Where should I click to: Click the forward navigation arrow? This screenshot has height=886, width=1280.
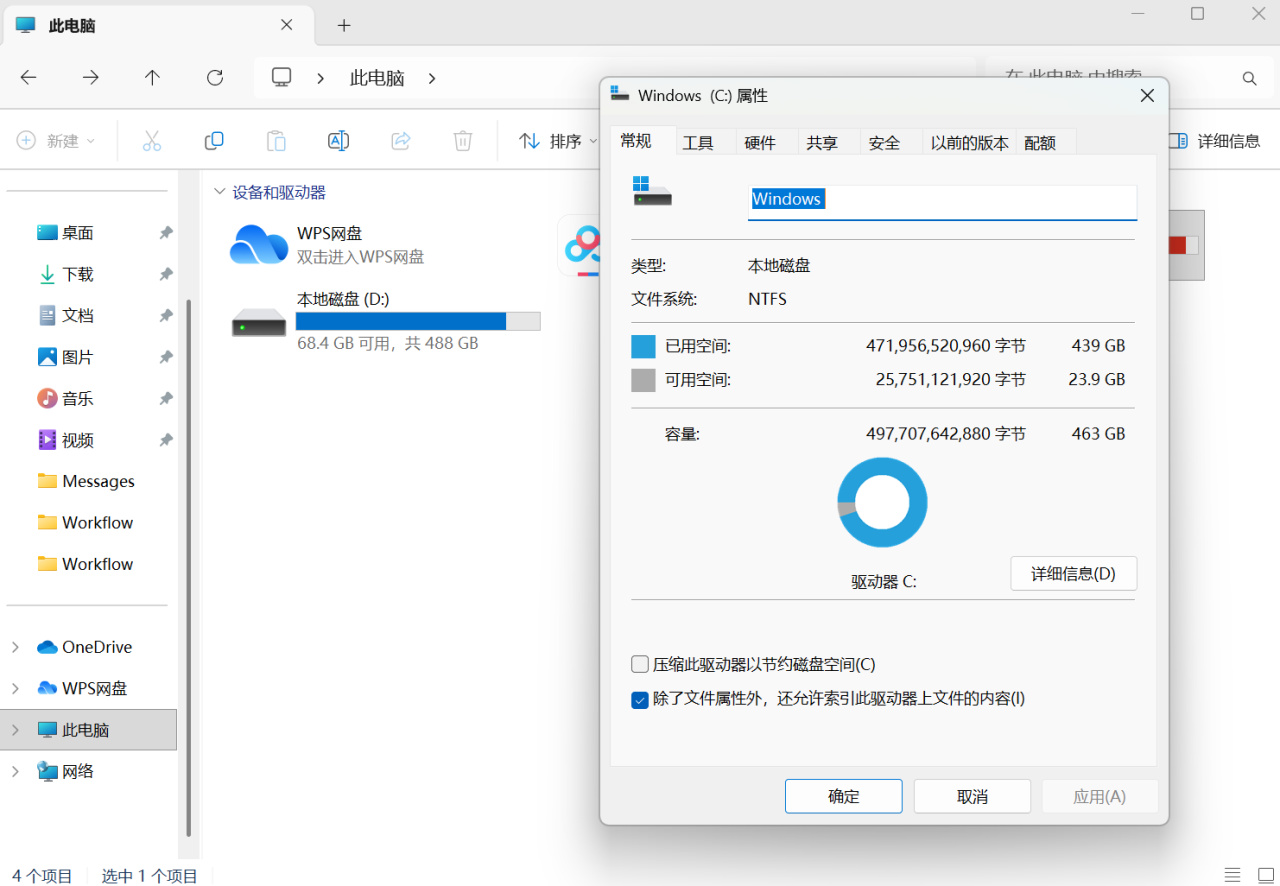click(x=91, y=77)
